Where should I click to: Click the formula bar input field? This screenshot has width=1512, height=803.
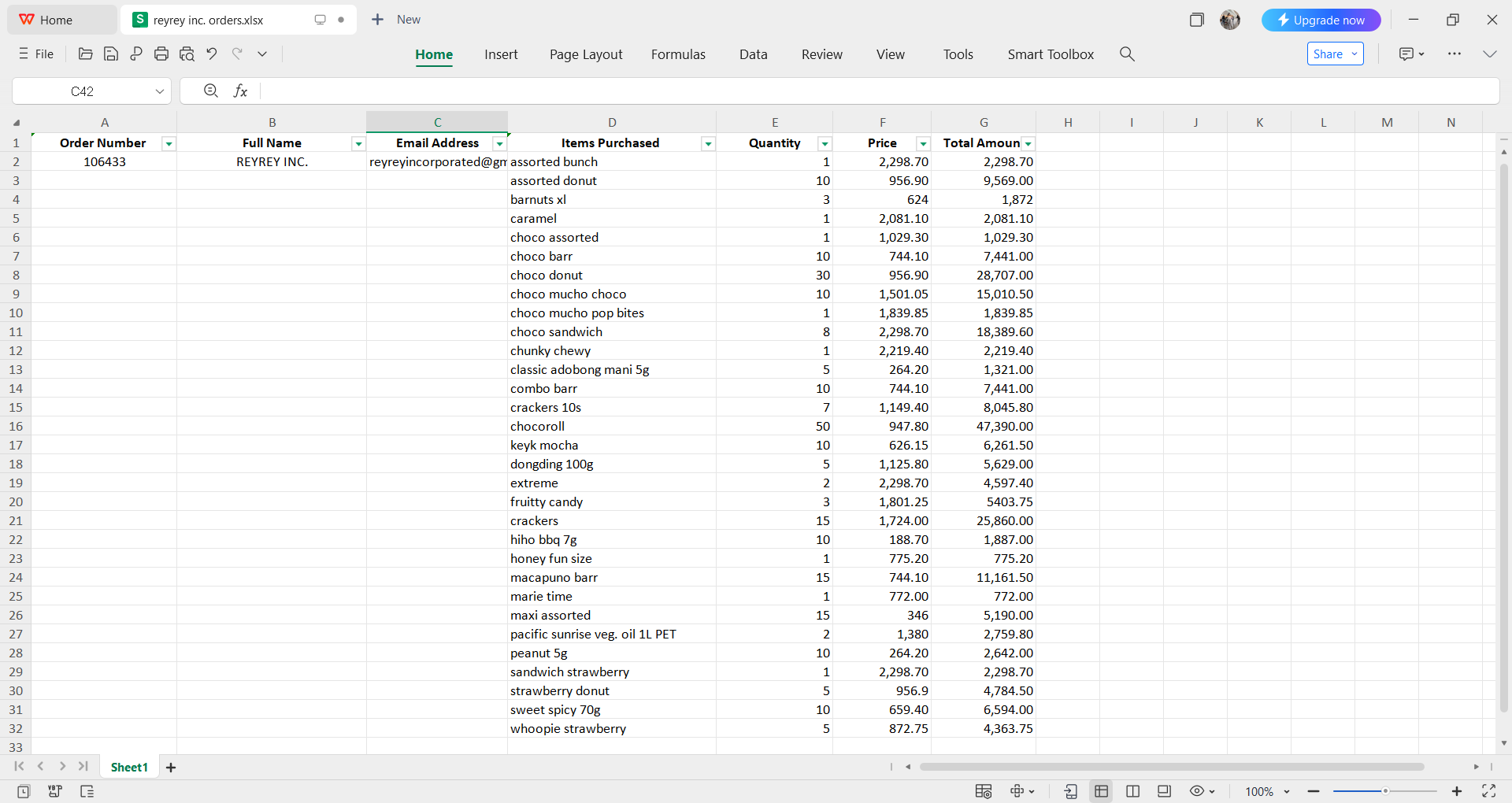coord(878,91)
